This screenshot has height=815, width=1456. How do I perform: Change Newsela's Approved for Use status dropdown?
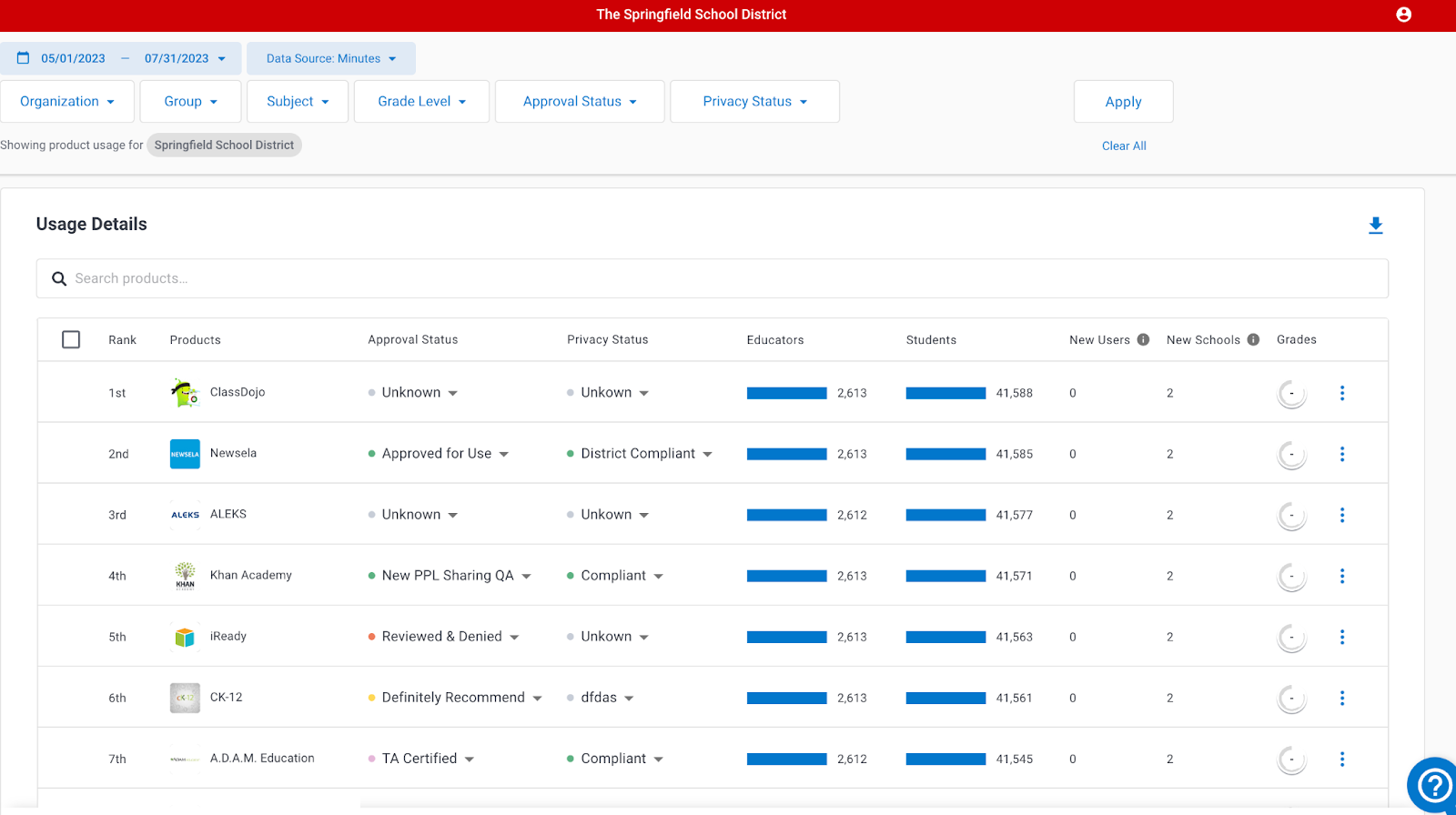click(x=439, y=454)
